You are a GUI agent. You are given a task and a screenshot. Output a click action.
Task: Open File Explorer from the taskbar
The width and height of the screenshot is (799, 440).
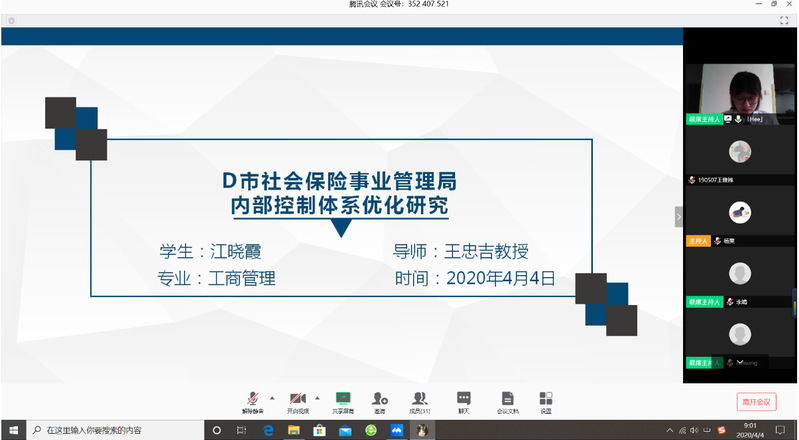(294, 430)
